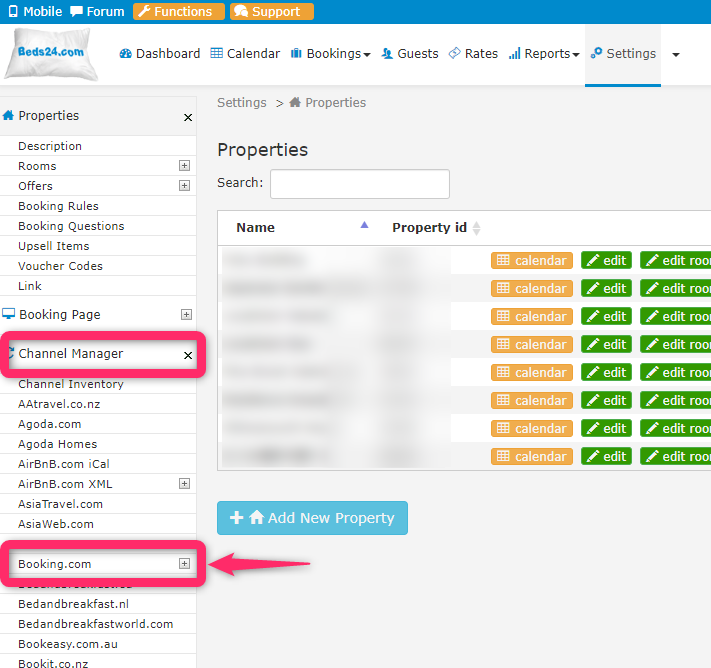Open Booking Questions in the sidebar
The image size is (711, 668).
tap(71, 226)
